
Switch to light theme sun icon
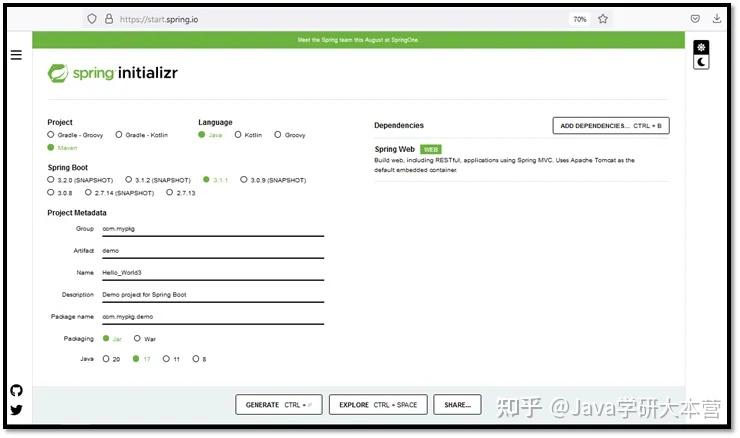coord(701,47)
